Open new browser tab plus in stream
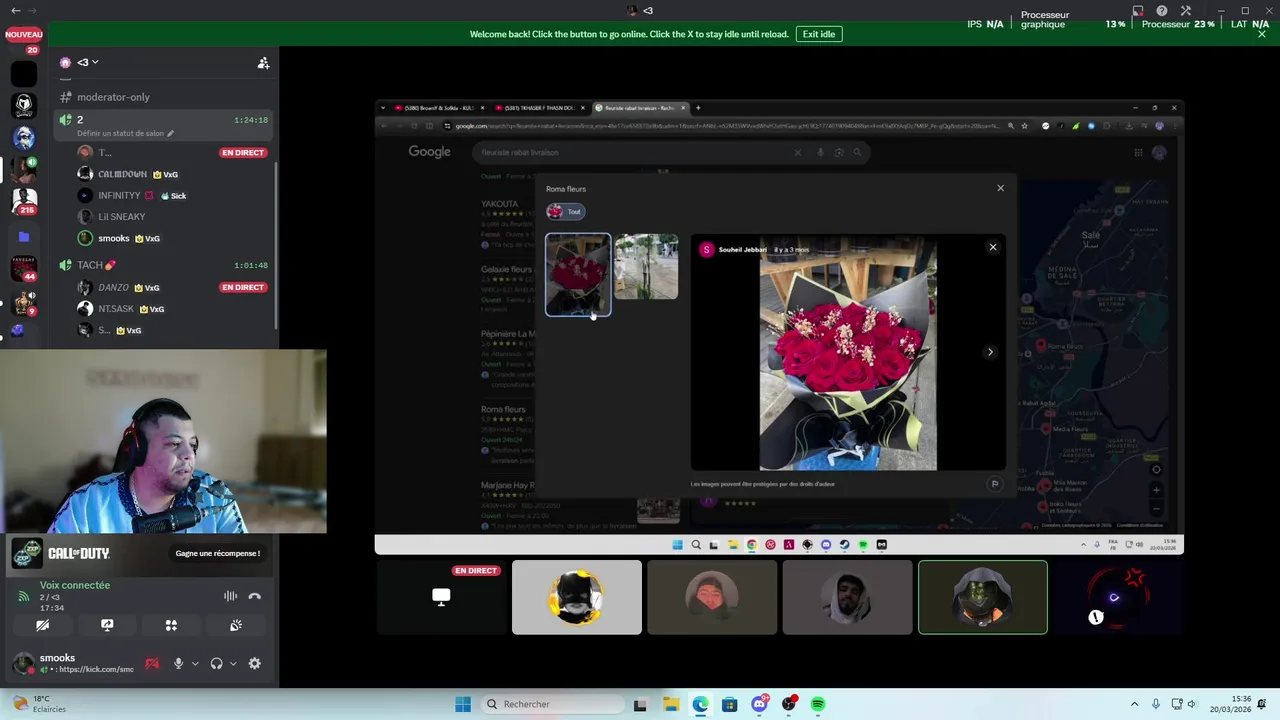Screen dimensions: 1280x720 (x=698, y=108)
